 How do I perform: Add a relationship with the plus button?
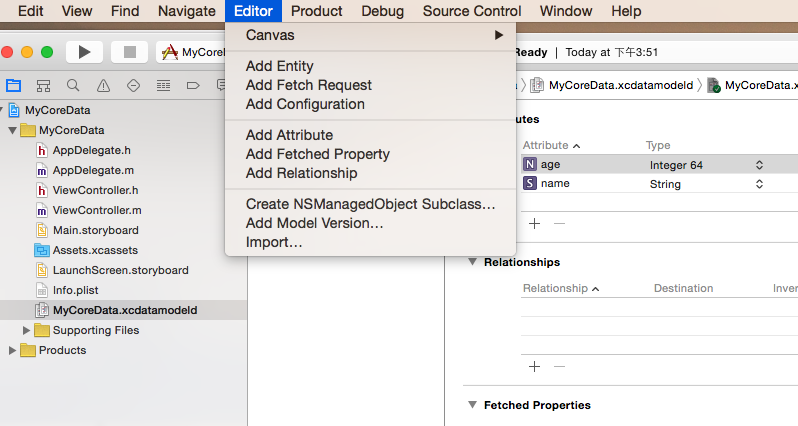click(x=534, y=366)
